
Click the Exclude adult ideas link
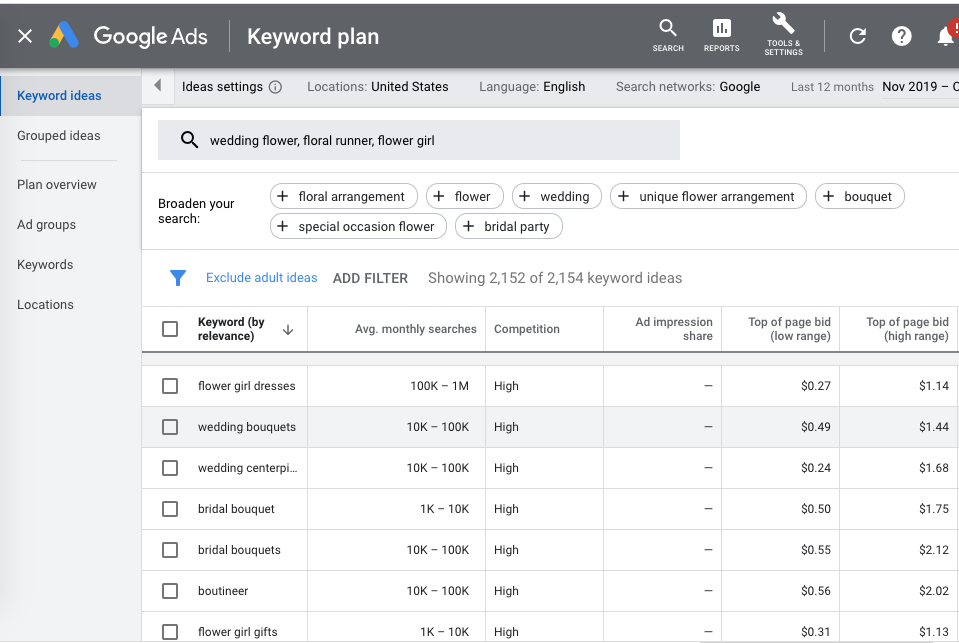coord(261,278)
